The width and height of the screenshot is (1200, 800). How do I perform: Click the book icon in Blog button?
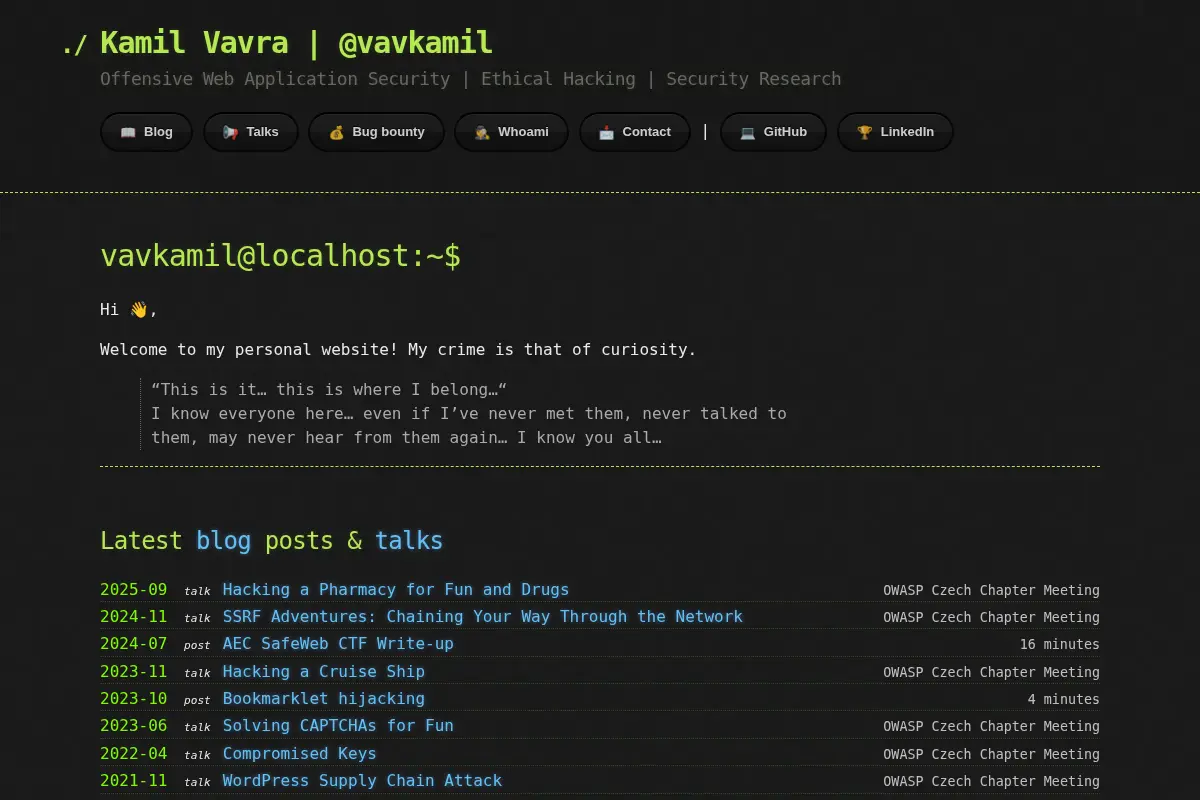128,132
